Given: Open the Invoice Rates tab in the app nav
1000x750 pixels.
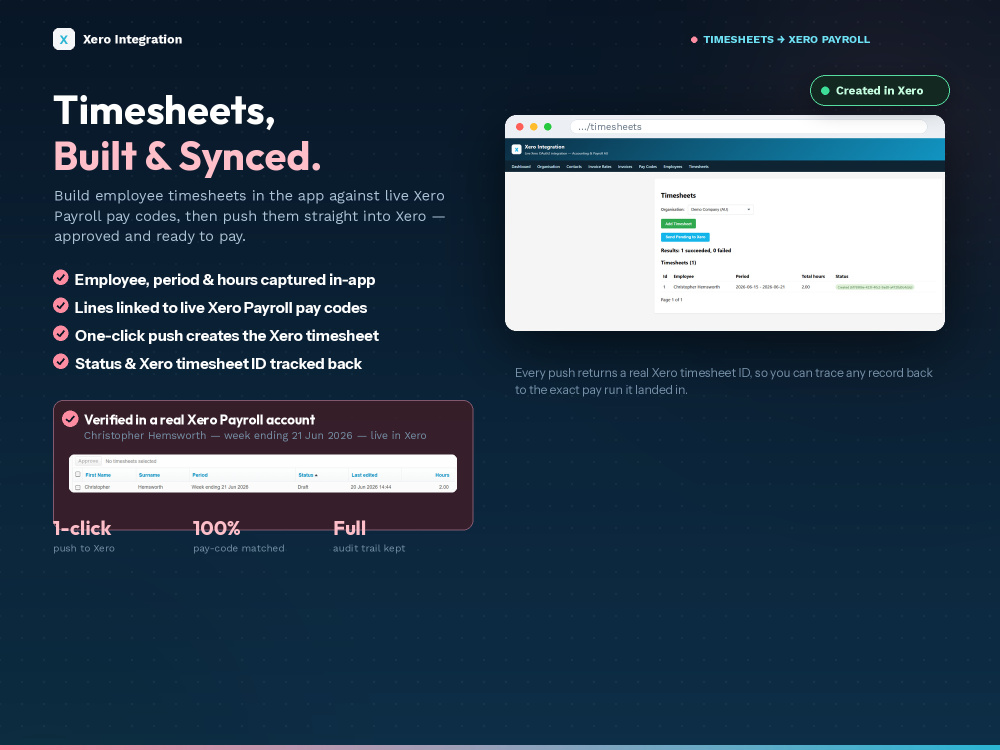Looking at the screenshot, I should pos(599,166).
